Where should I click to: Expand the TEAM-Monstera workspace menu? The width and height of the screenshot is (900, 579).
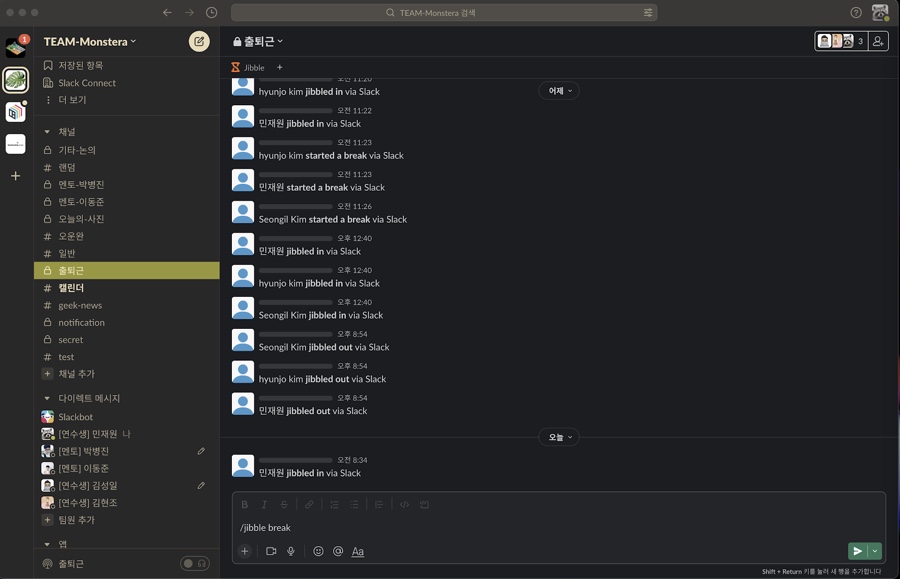click(90, 42)
